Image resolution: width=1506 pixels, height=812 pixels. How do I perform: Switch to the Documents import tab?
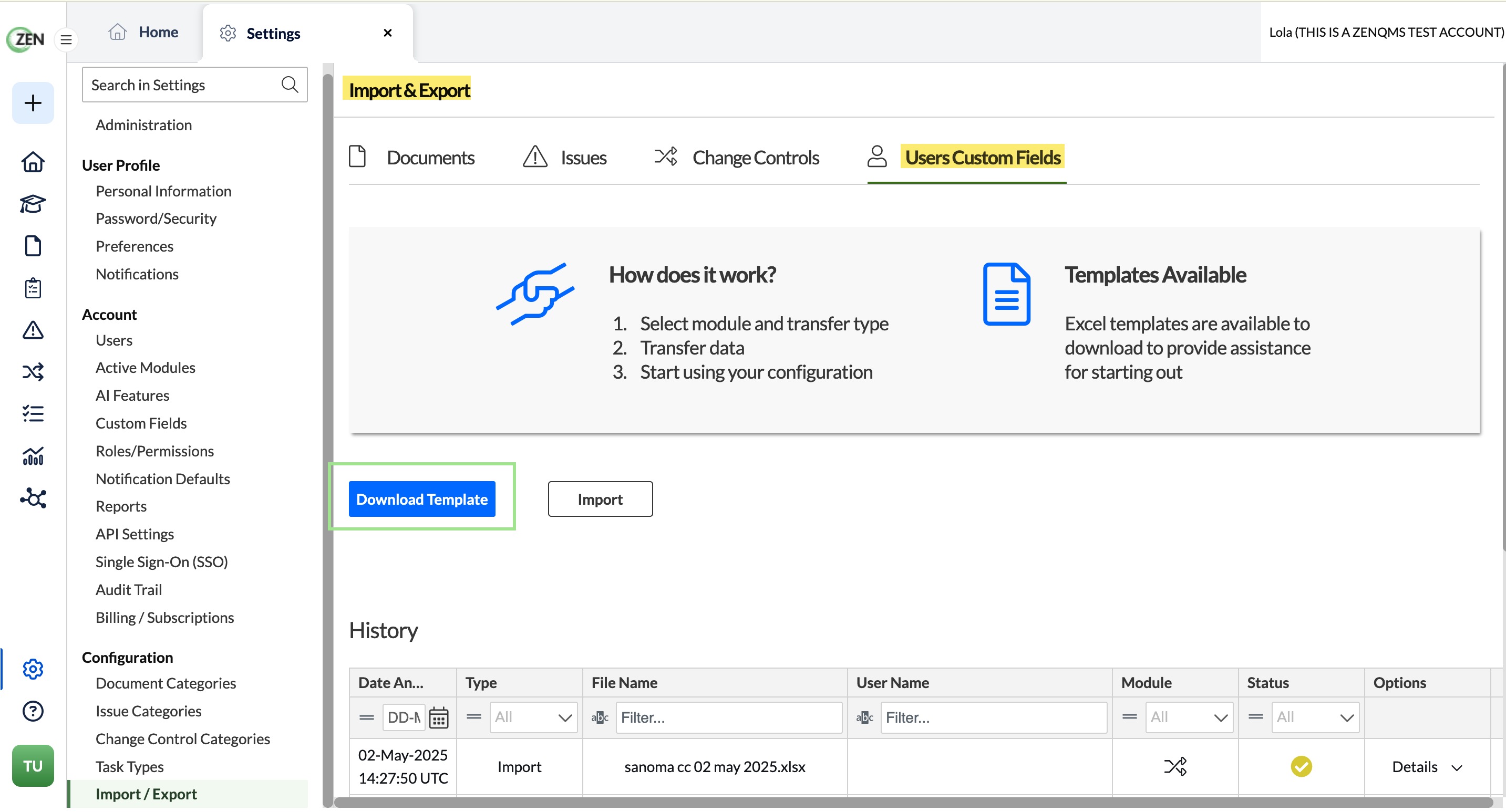[411, 157]
